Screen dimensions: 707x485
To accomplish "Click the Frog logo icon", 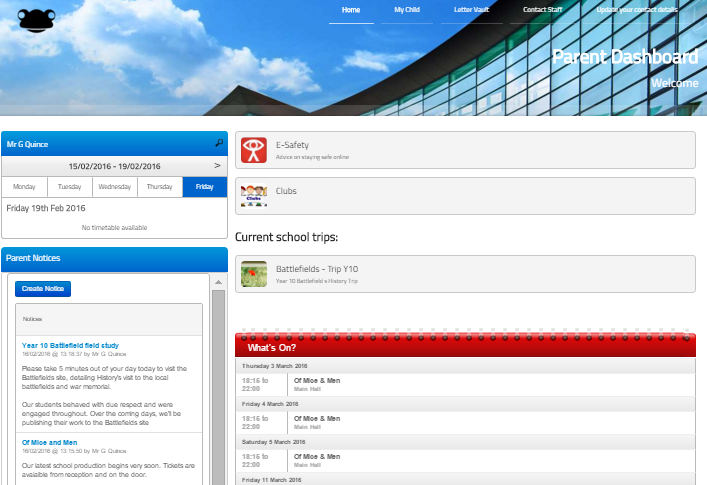I will coord(36,20).
